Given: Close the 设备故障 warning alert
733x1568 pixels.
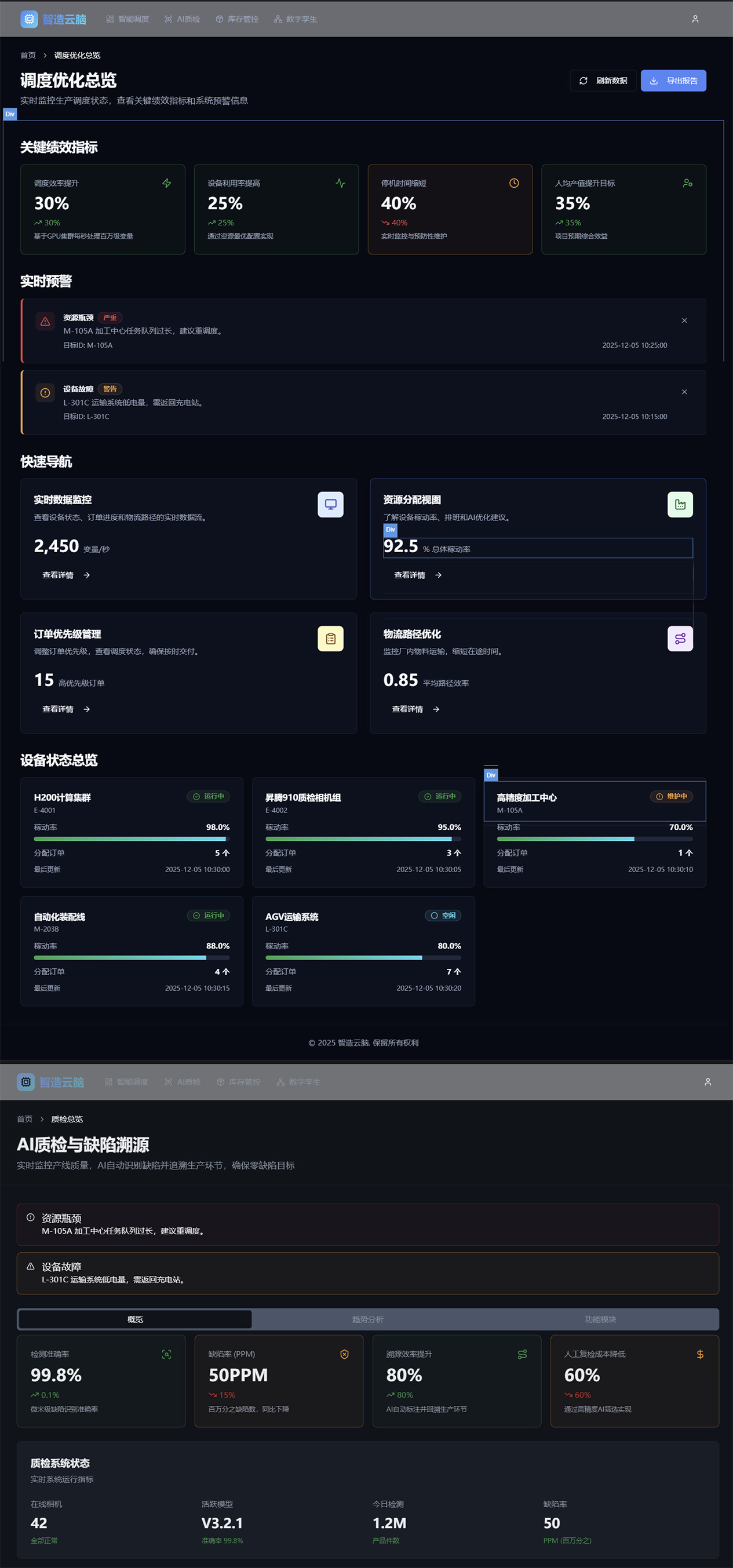Looking at the screenshot, I should [x=684, y=392].
